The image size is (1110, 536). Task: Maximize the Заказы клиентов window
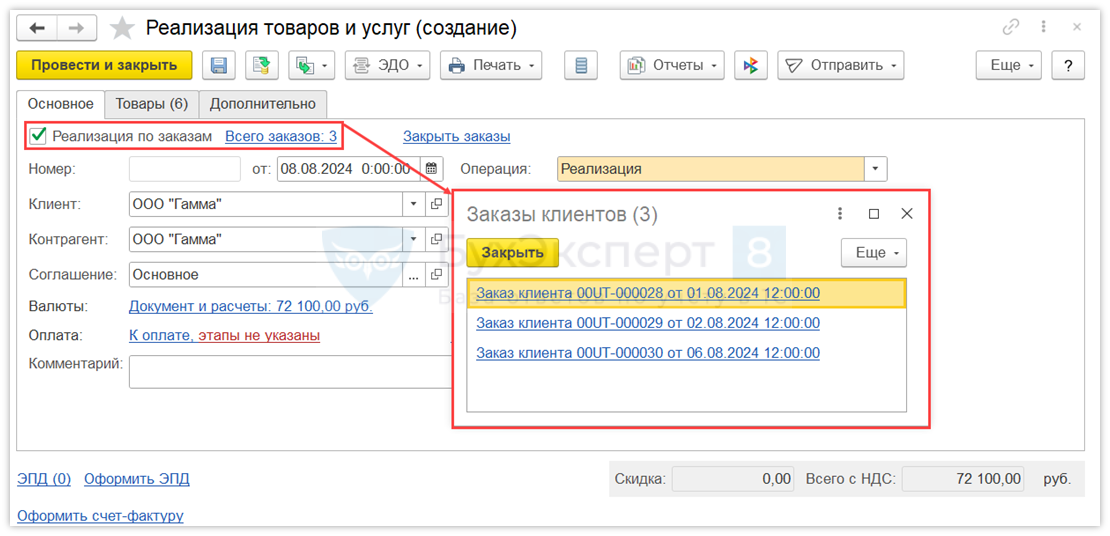click(874, 213)
